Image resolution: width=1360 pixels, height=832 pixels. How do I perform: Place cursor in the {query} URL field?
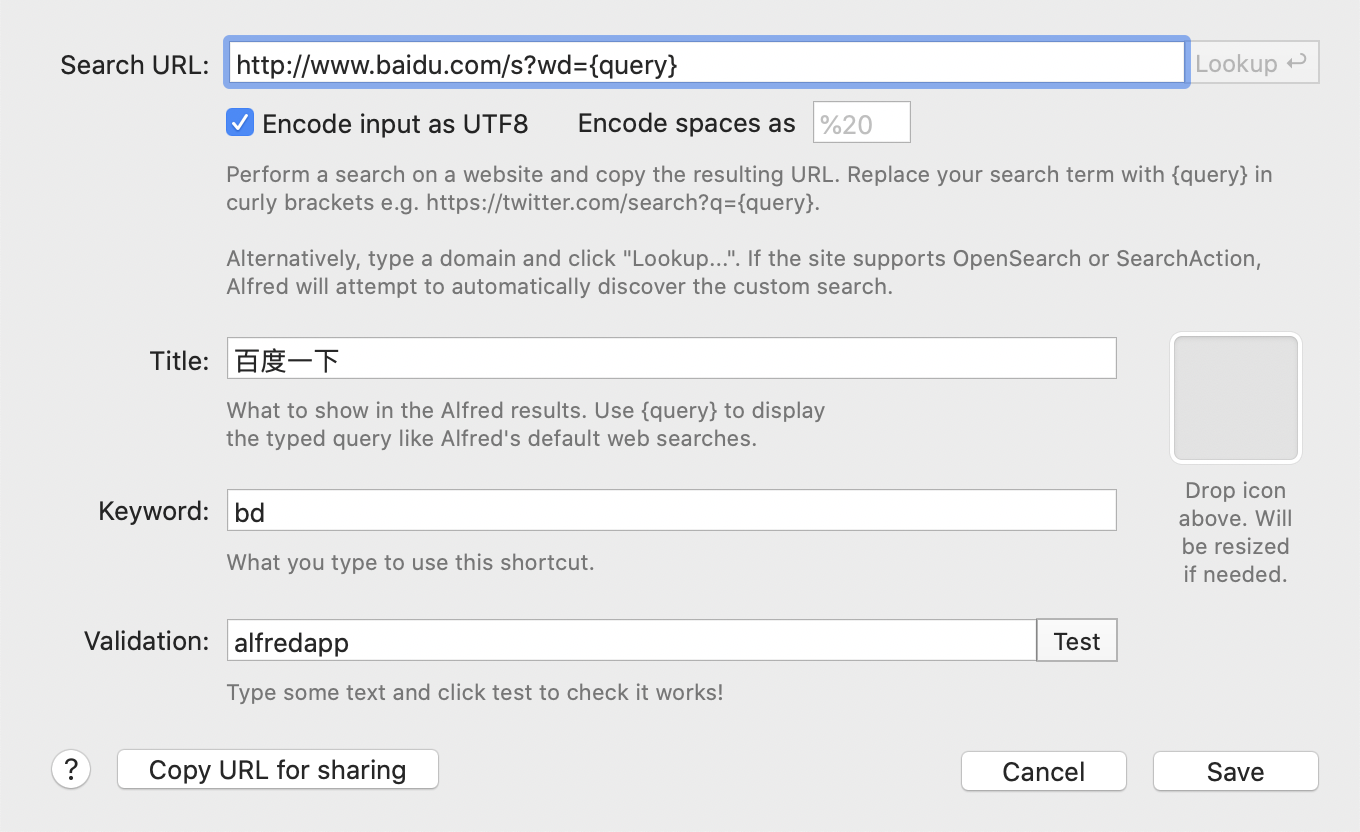[x=706, y=62]
